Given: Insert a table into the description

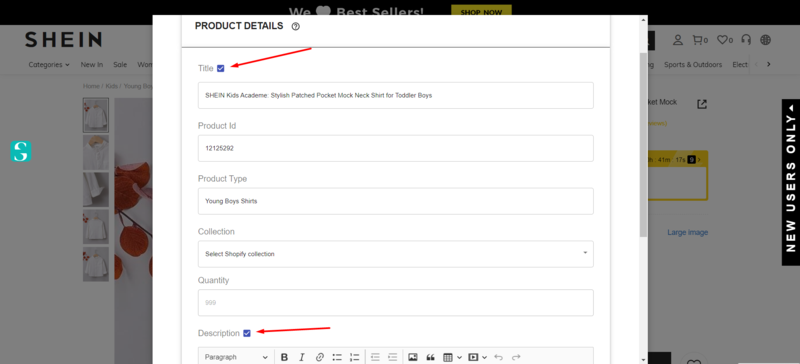Looking at the screenshot, I should [447, 357].
